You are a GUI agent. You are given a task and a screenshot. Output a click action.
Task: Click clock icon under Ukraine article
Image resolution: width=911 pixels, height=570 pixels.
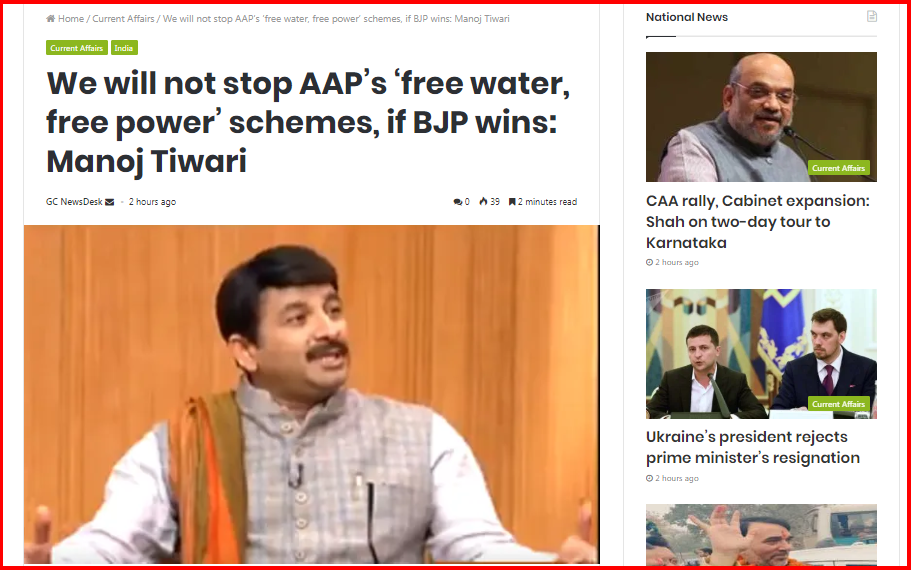650,479
